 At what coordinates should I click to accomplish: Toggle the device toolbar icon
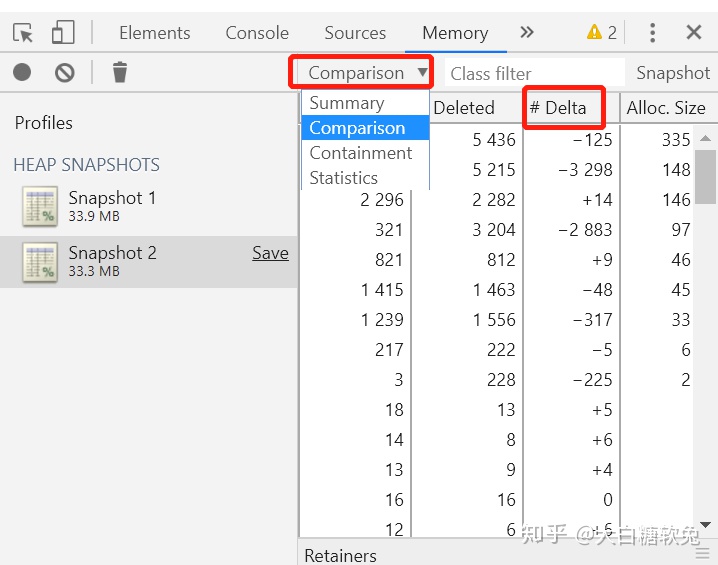tap(63, 32)
